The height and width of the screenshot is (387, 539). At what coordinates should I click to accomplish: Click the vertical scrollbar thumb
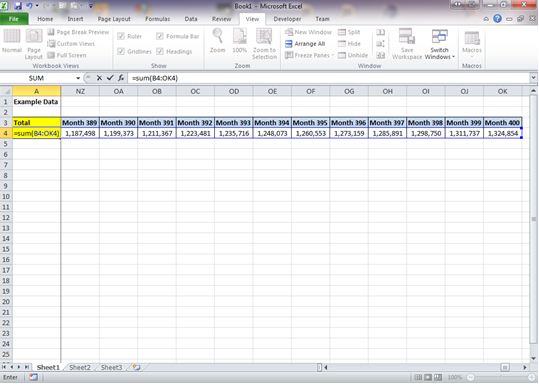click(x=534, y=219)
